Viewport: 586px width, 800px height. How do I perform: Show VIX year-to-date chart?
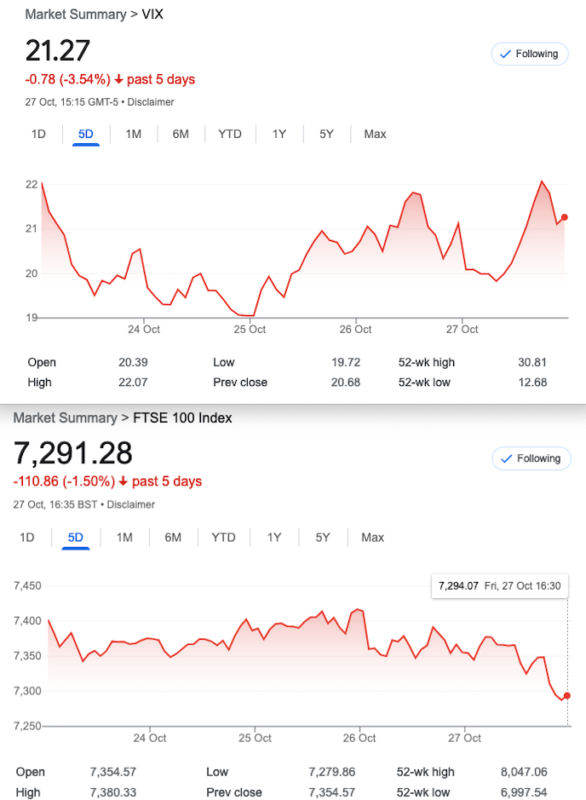click(x=230, y=134)
